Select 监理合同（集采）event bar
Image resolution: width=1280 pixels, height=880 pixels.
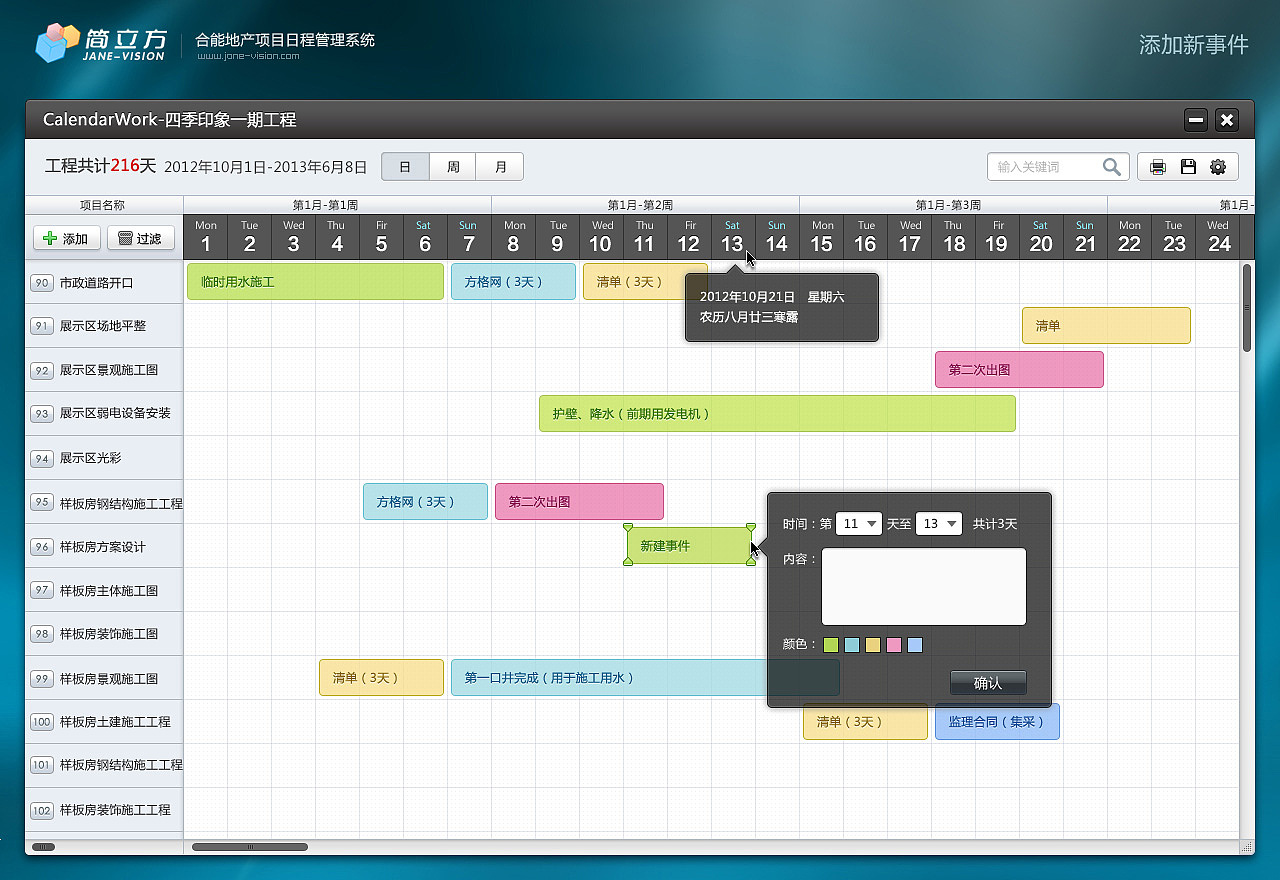point(997,721)
